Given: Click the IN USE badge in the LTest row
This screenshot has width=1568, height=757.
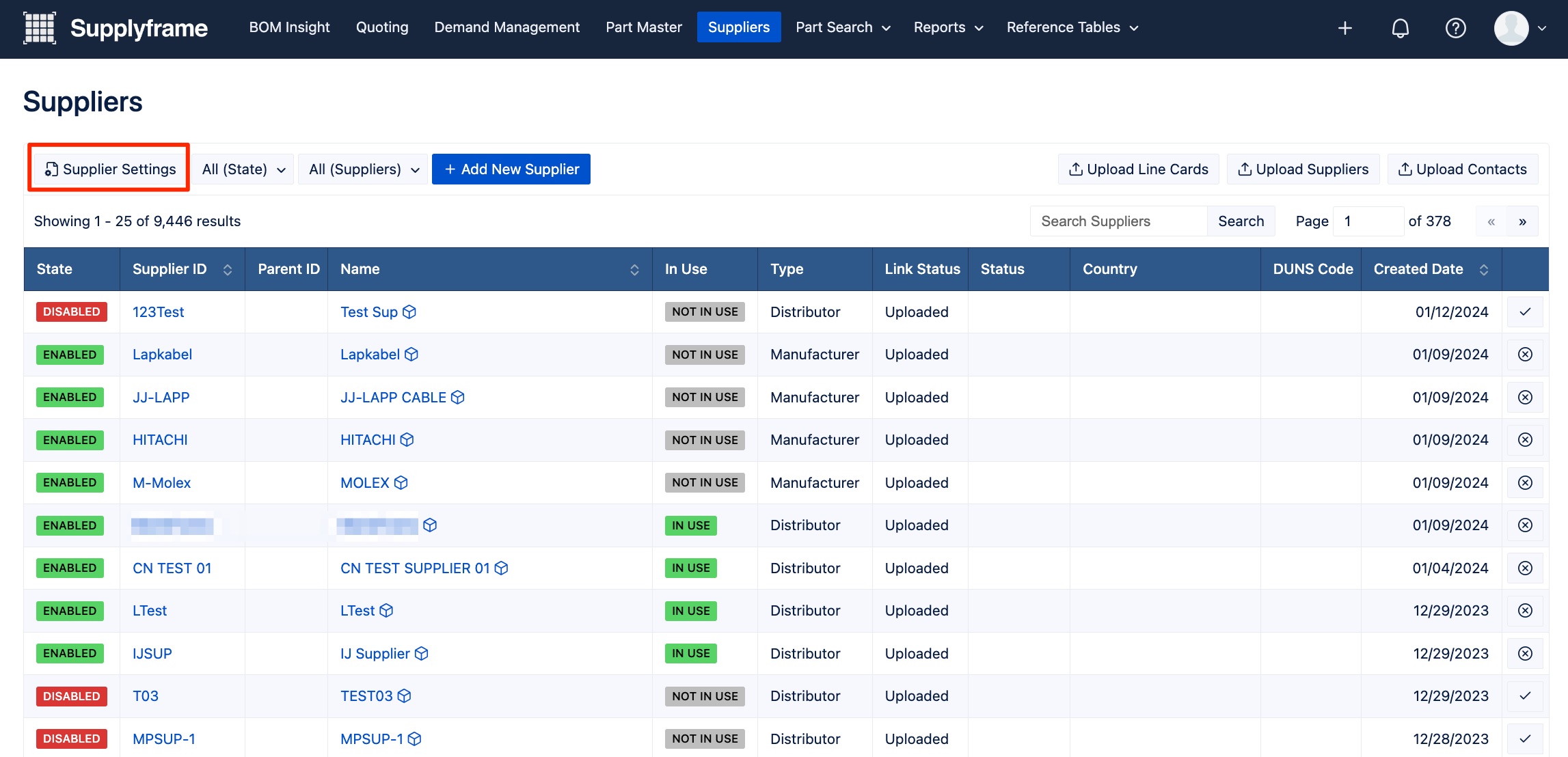Looking at the screenshot, I should [x=690, y=610].
